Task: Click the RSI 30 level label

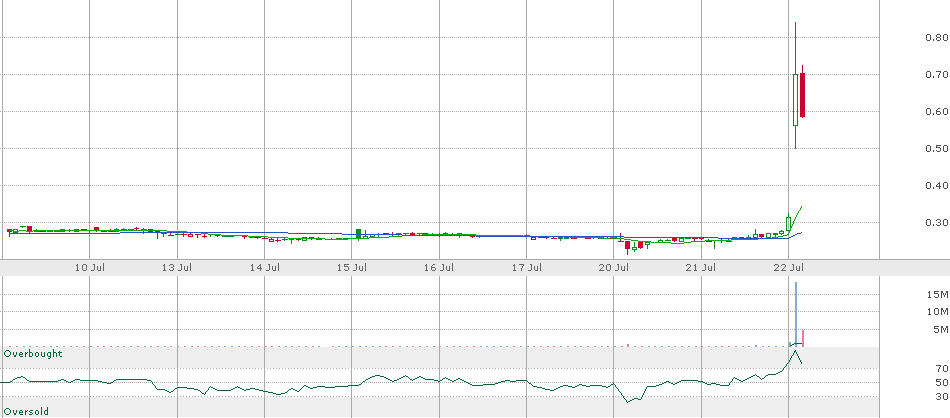Action: (941, 397)
